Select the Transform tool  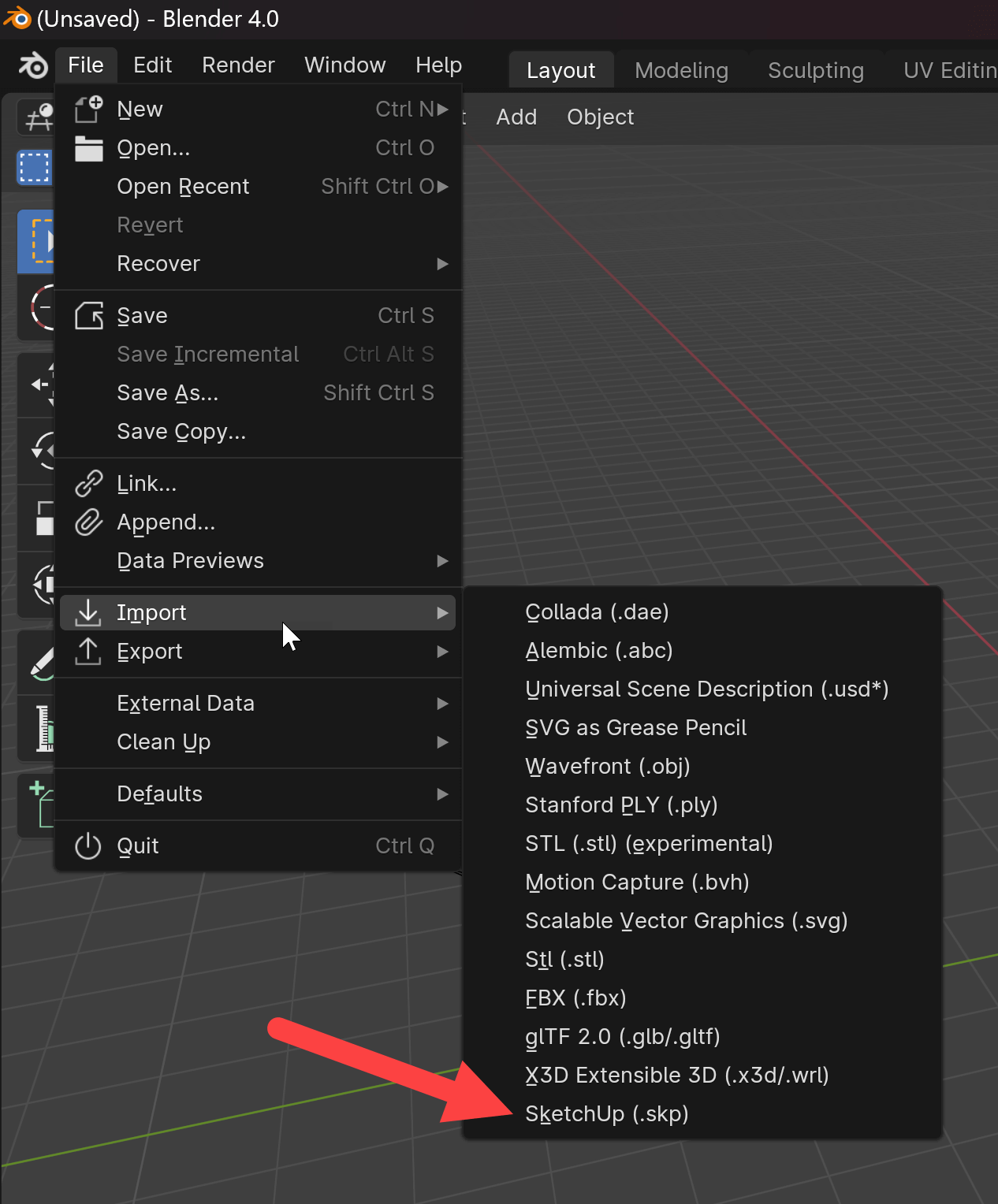[35, 585]
